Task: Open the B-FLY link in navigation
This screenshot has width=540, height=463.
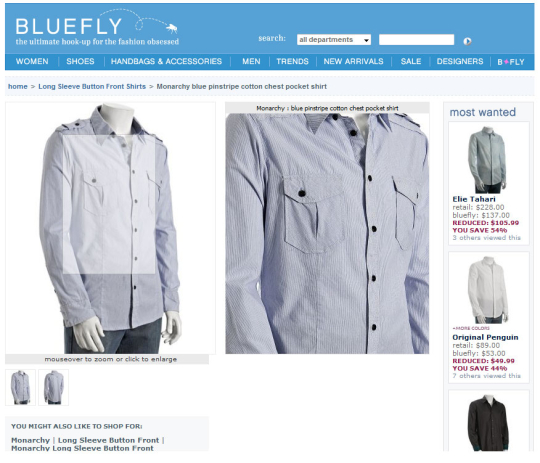Action: (511, 62)
